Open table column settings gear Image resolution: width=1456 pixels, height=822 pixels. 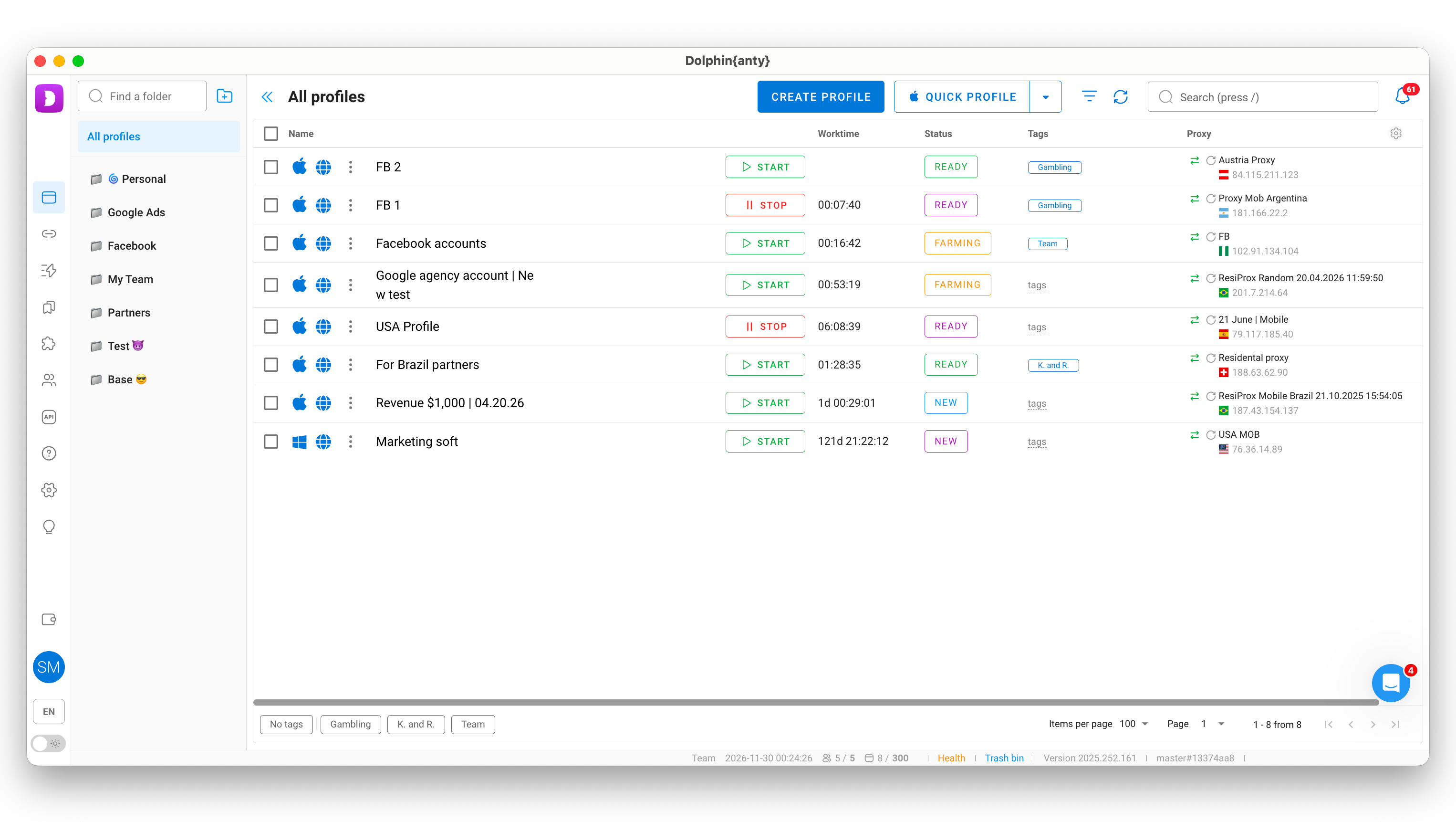pos(1396,134)
